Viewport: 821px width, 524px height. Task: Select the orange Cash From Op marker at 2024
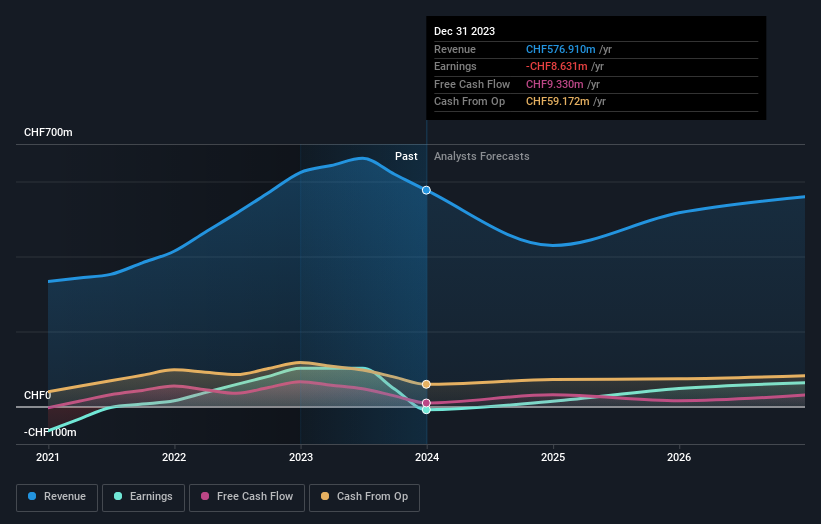point(426,384)
